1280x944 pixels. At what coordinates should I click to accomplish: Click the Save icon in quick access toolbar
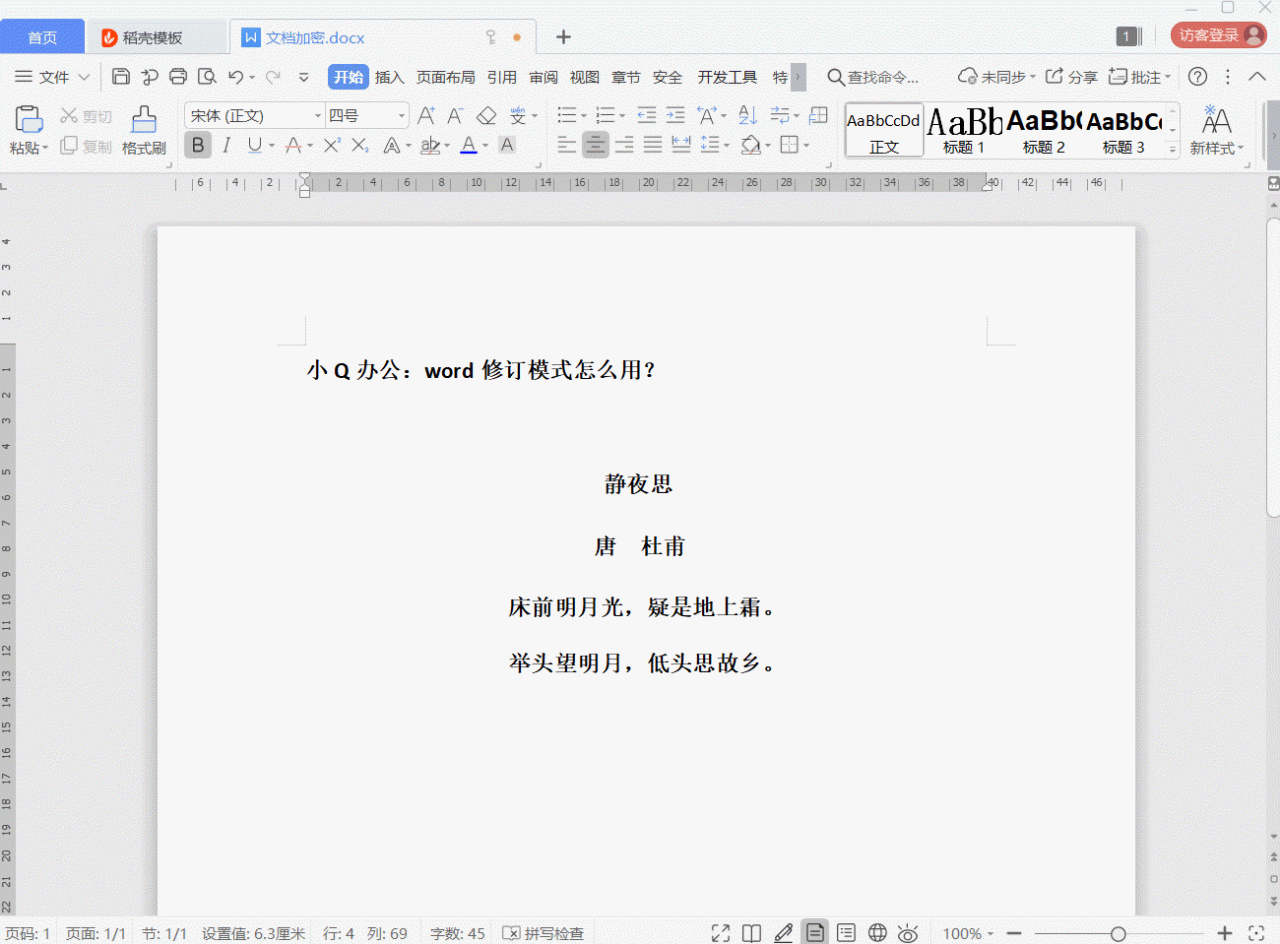point(121,77)
